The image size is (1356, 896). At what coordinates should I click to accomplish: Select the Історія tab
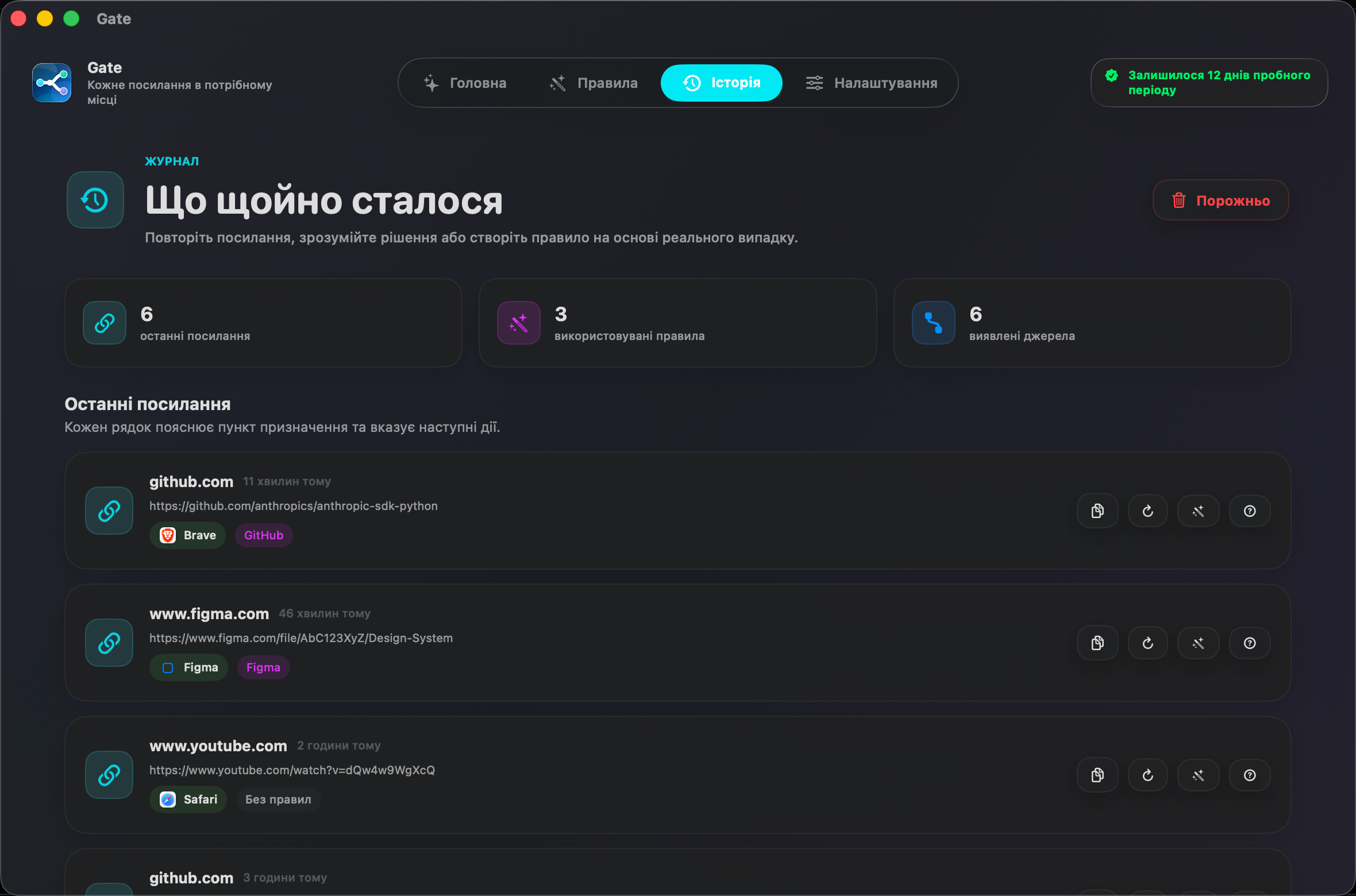tap(721, 83)
